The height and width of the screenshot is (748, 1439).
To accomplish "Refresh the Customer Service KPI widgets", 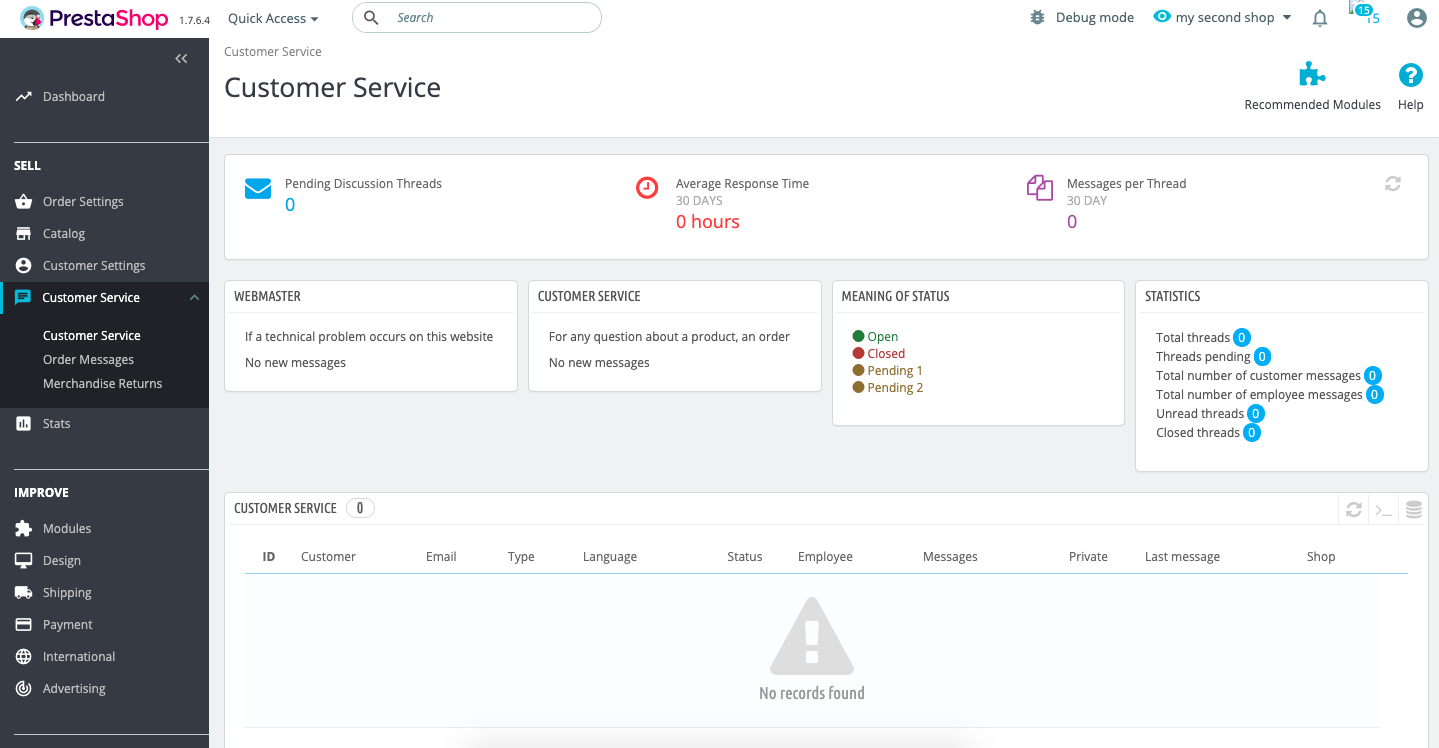I will [x=1392, y=184].
